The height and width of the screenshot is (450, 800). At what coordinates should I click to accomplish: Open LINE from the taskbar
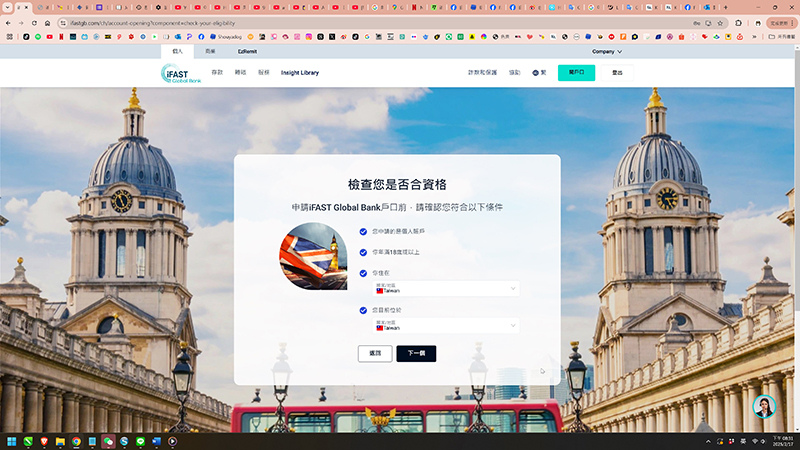pos(140,441)
